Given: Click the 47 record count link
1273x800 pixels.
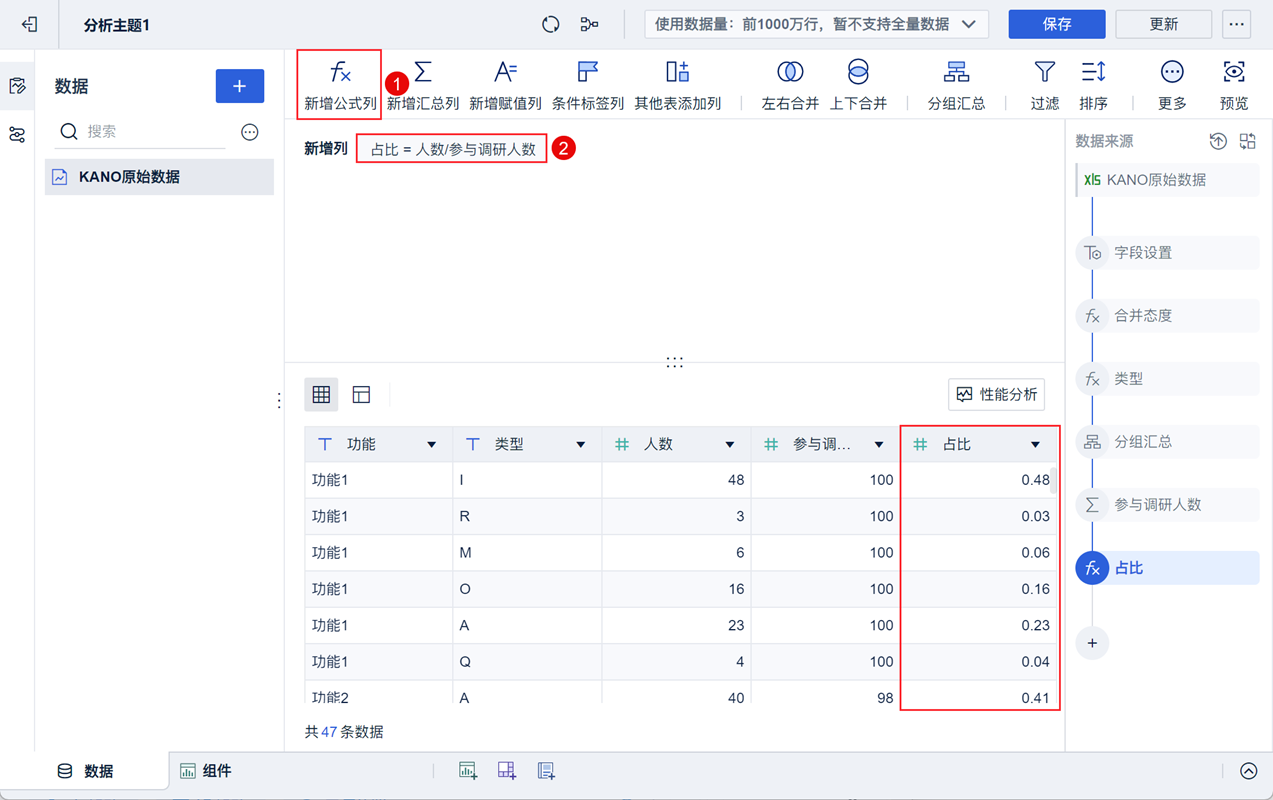Looking at the screenshot, I should point(329,732).
